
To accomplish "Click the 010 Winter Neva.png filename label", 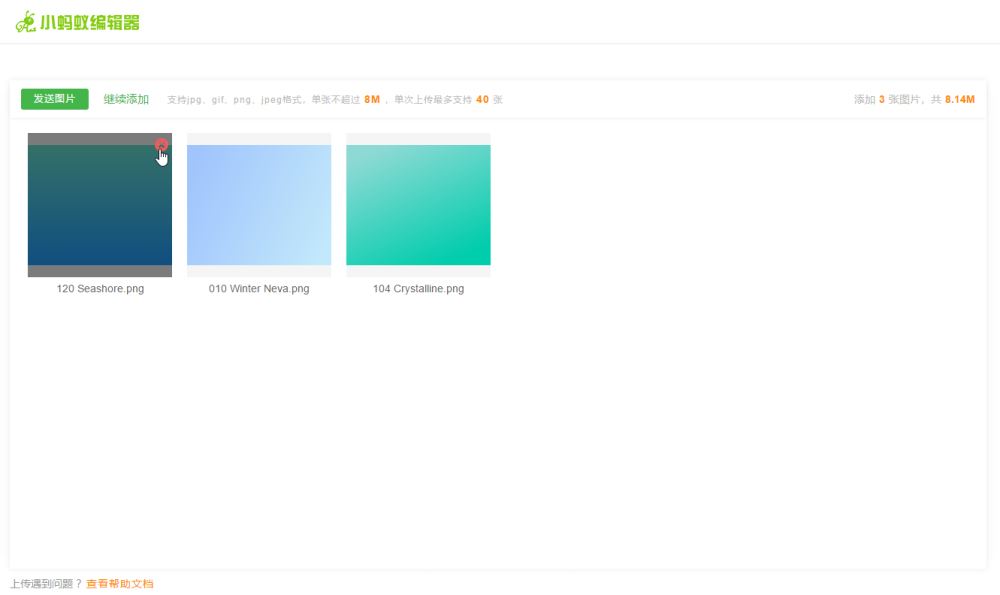I will (259, 288).
